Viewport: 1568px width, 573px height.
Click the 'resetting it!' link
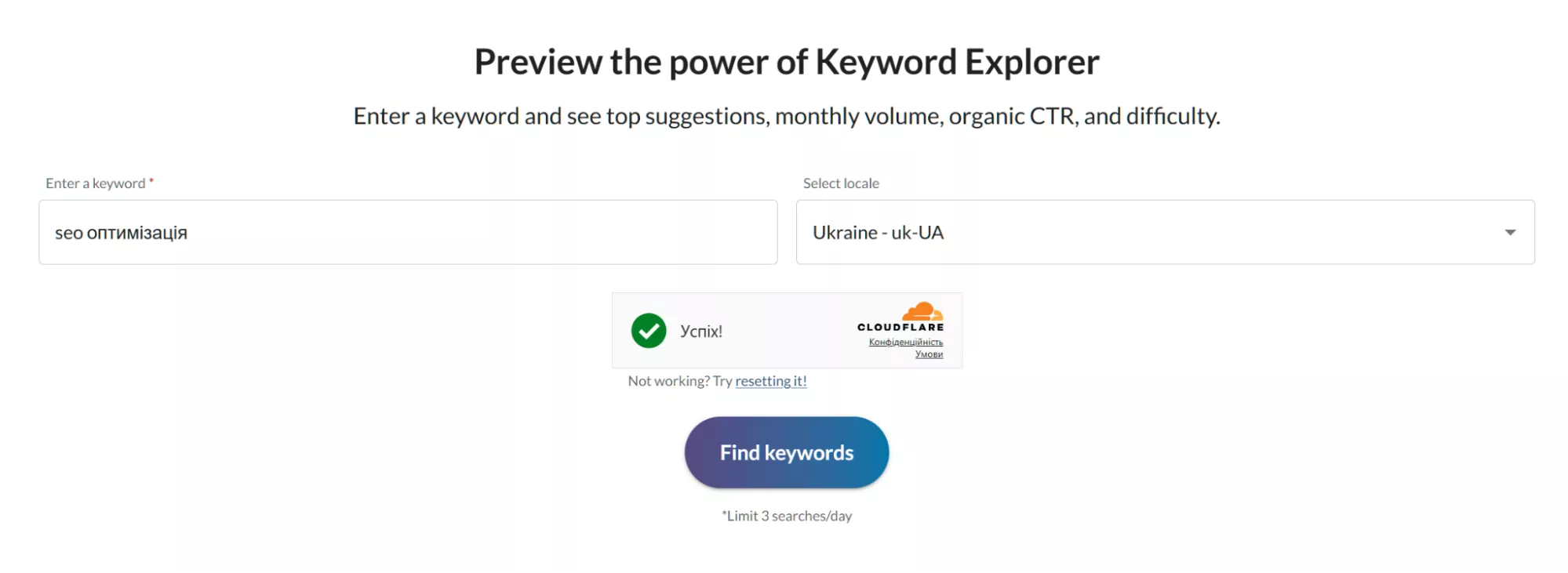point(770,382)
